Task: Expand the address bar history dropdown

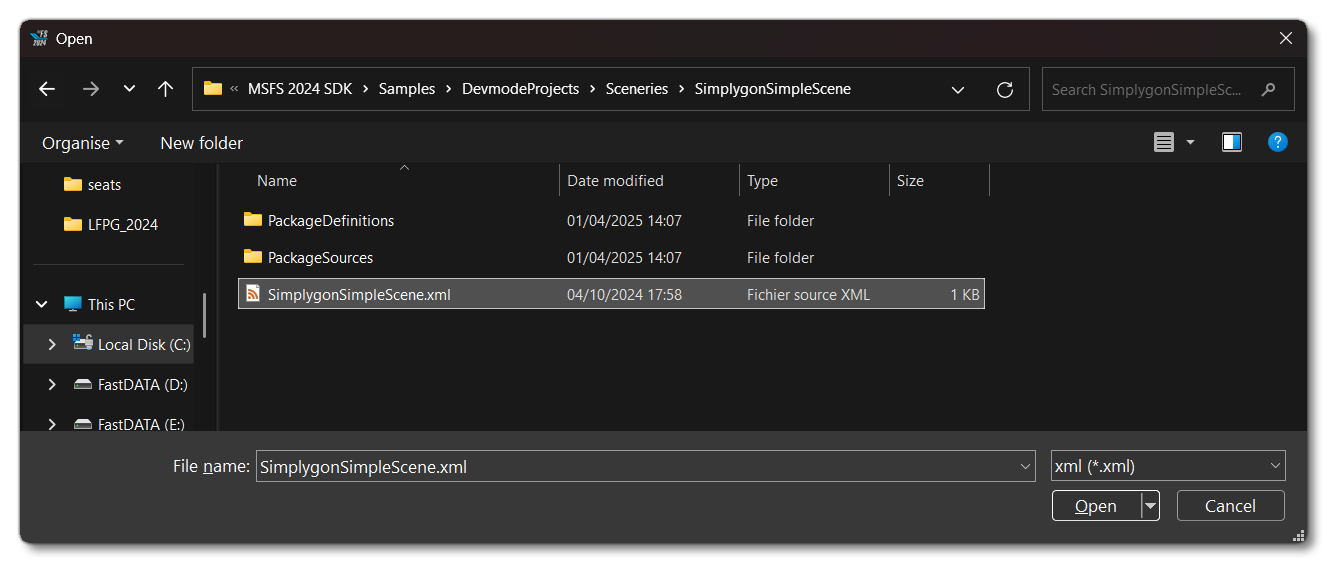Action: tap(958, 89)
